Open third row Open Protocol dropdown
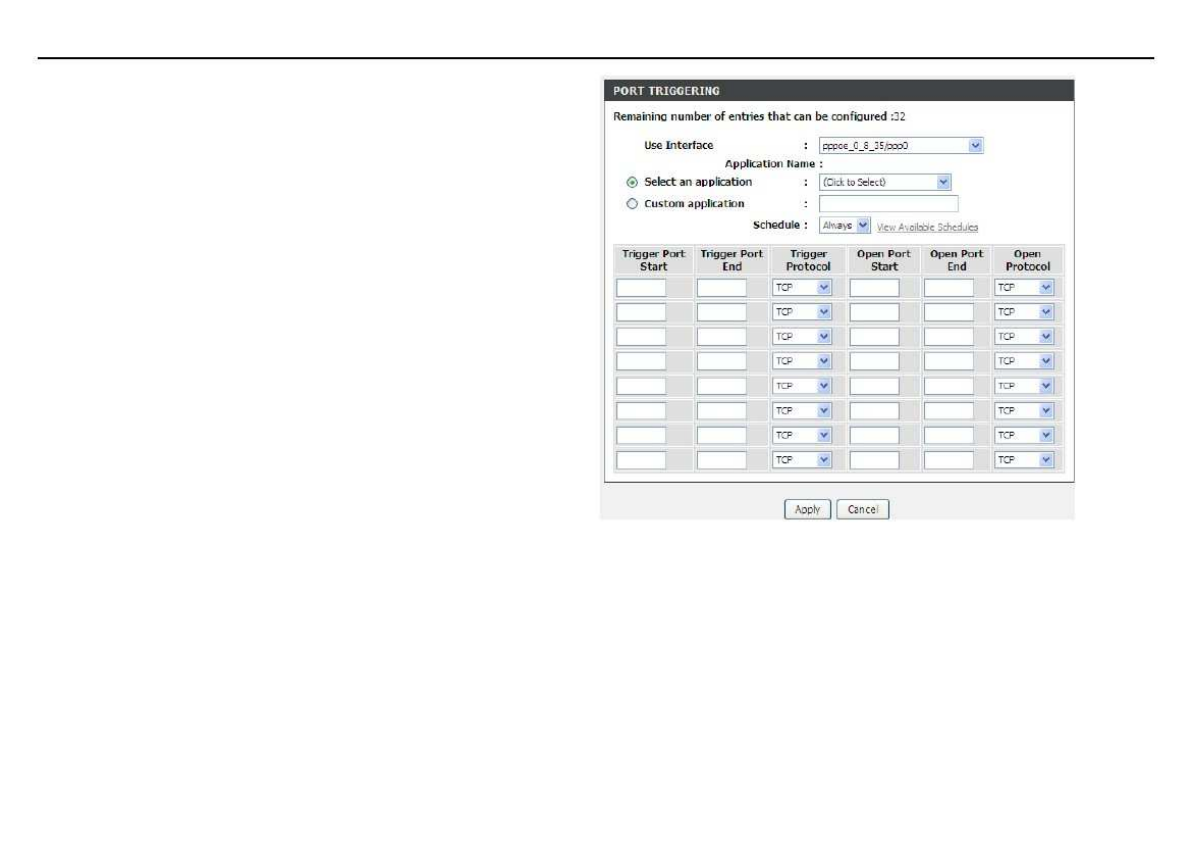This screenshot has height=843, width=1190. (1025, 336)
